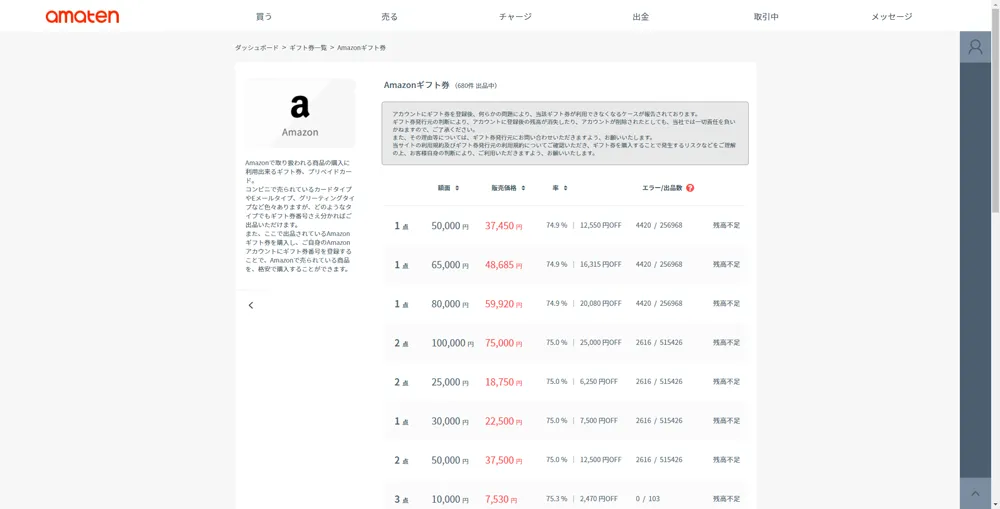1000x509 pixels.
Task: Click the 25,000円 face value
Action: coord(450,382)
